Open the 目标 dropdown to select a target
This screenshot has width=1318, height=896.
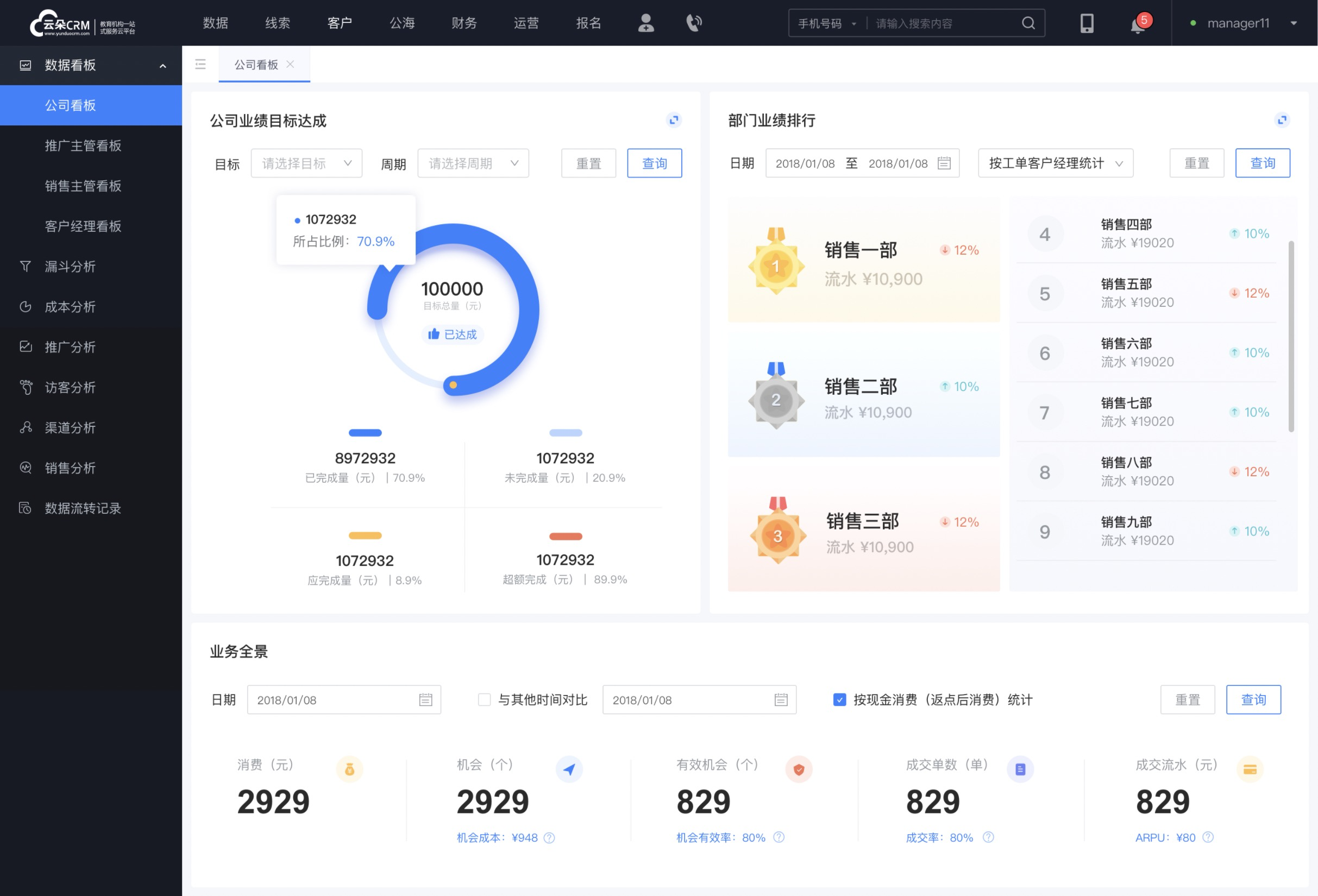306,163
